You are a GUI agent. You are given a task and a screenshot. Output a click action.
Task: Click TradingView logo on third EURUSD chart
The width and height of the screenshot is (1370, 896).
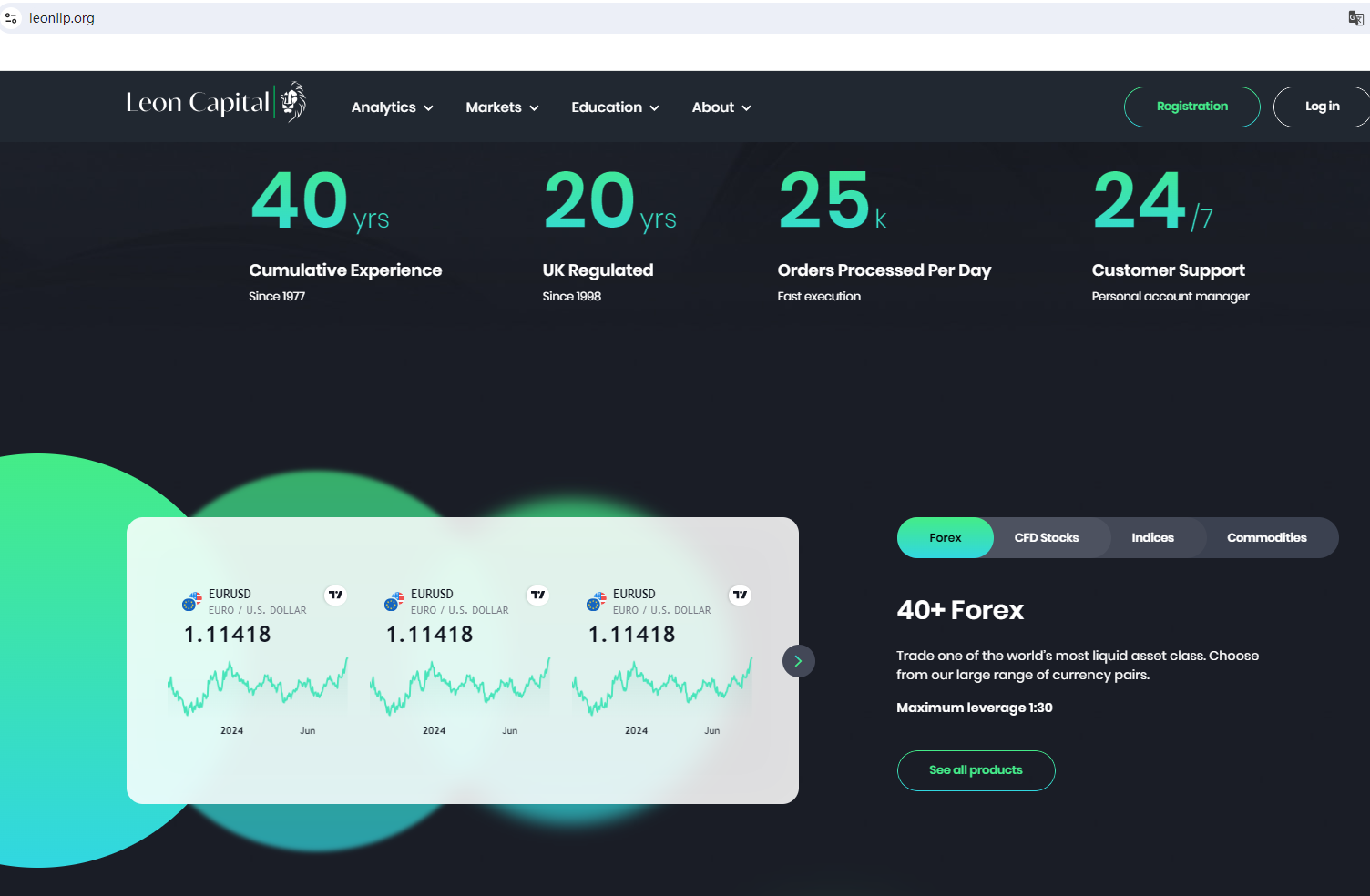741,596
